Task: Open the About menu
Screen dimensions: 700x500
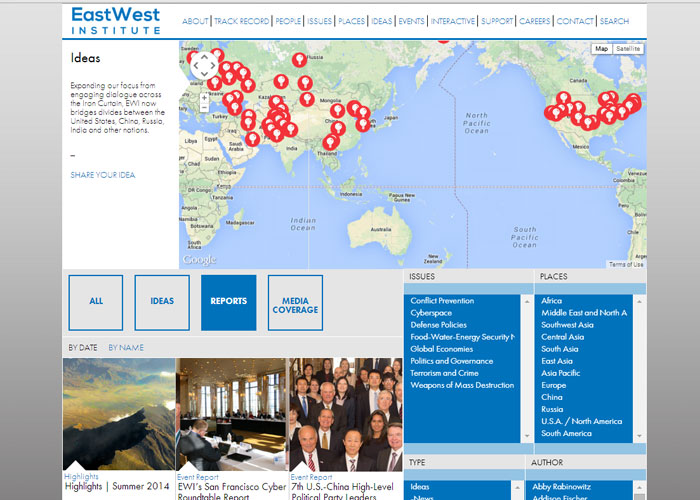Action: [195, 21]
